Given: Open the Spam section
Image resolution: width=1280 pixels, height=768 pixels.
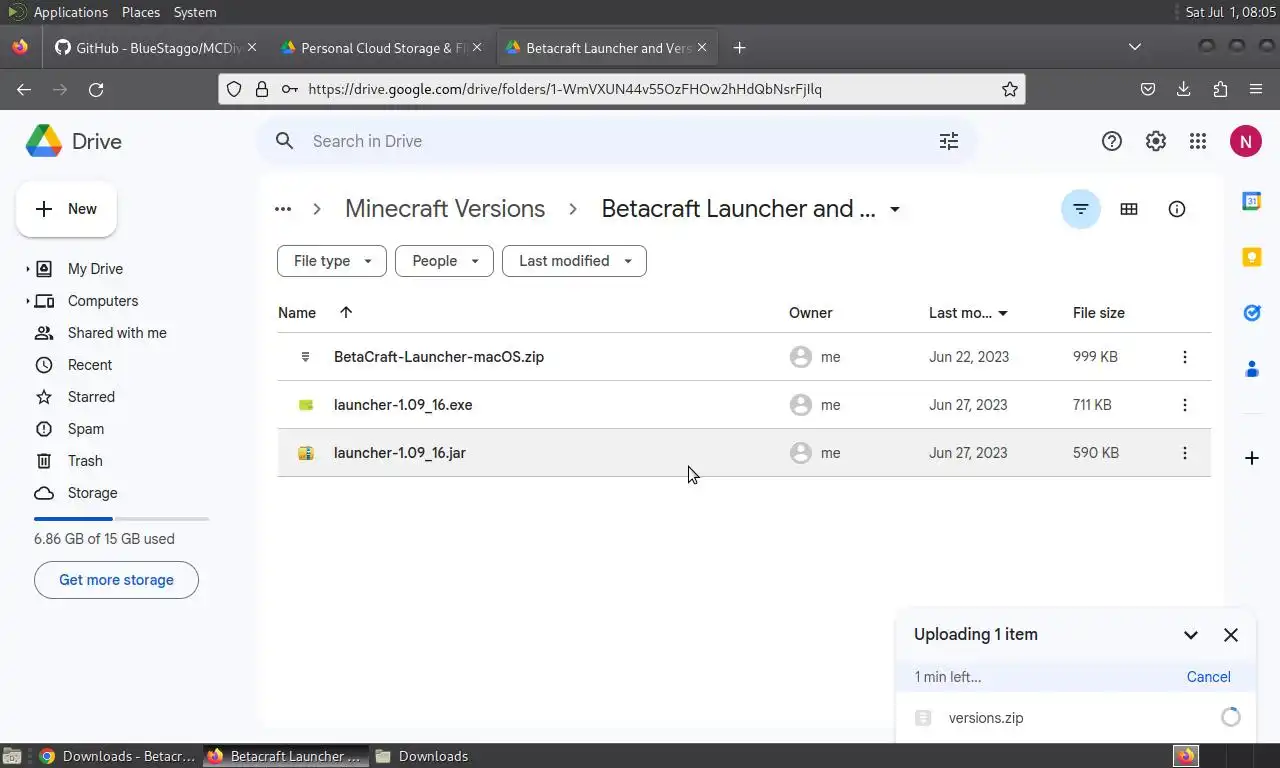Looking at the screenshot, I should click(86, 429).
